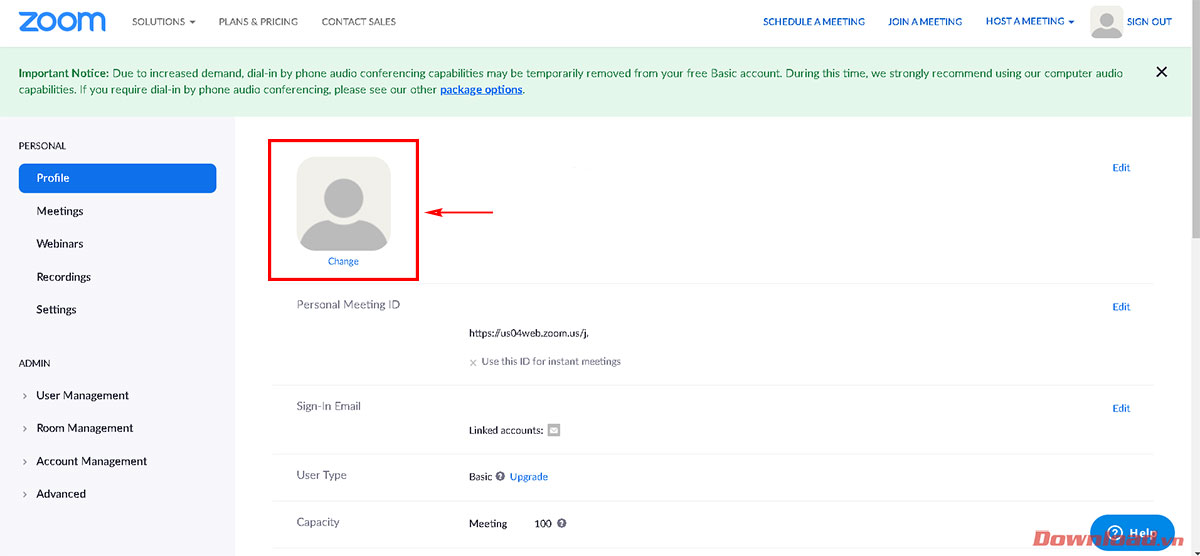This screenshot has height=556, width=1200.
Task: Open the Host a Meeting dropdown
Action: tap(1029, 22)
